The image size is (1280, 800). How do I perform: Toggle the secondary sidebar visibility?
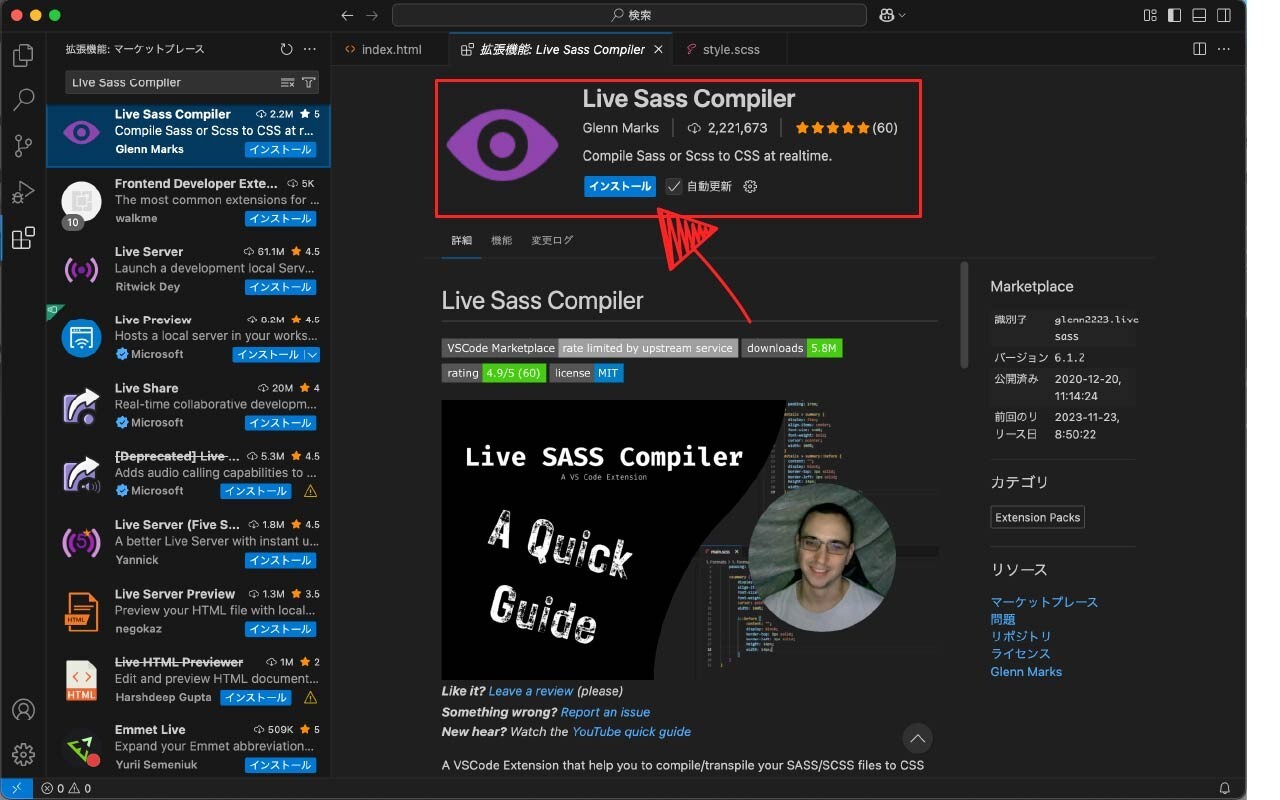tap(1223, 15)
